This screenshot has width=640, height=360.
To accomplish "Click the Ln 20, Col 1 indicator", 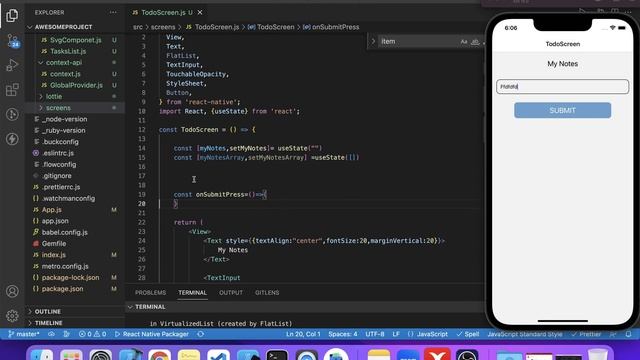I will 303,334.
